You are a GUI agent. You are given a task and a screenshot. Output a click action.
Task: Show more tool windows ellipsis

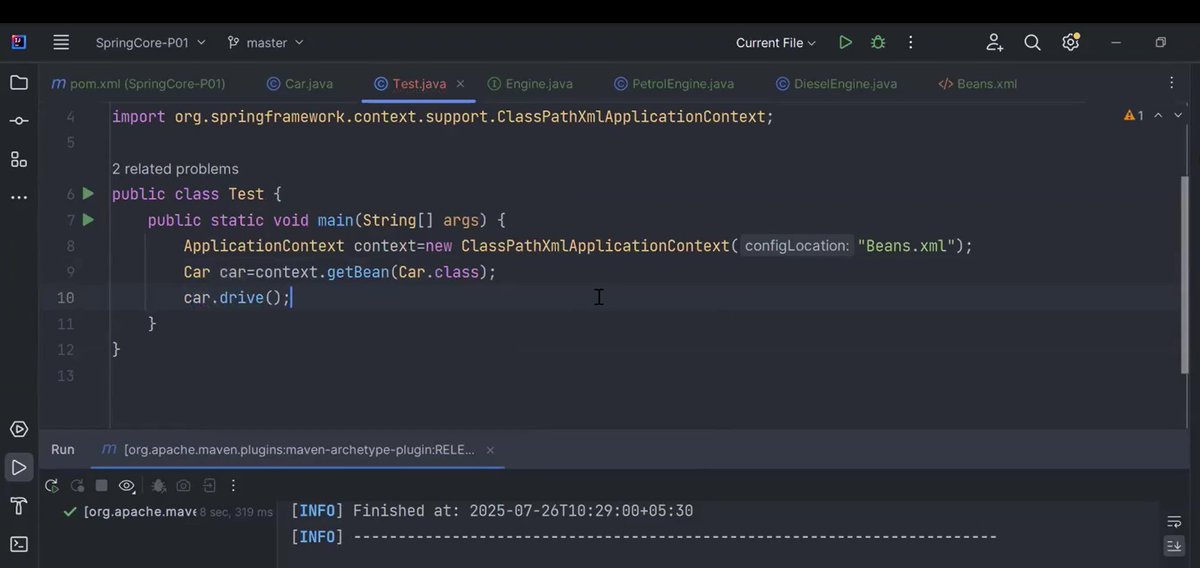(x=19, y=198)
